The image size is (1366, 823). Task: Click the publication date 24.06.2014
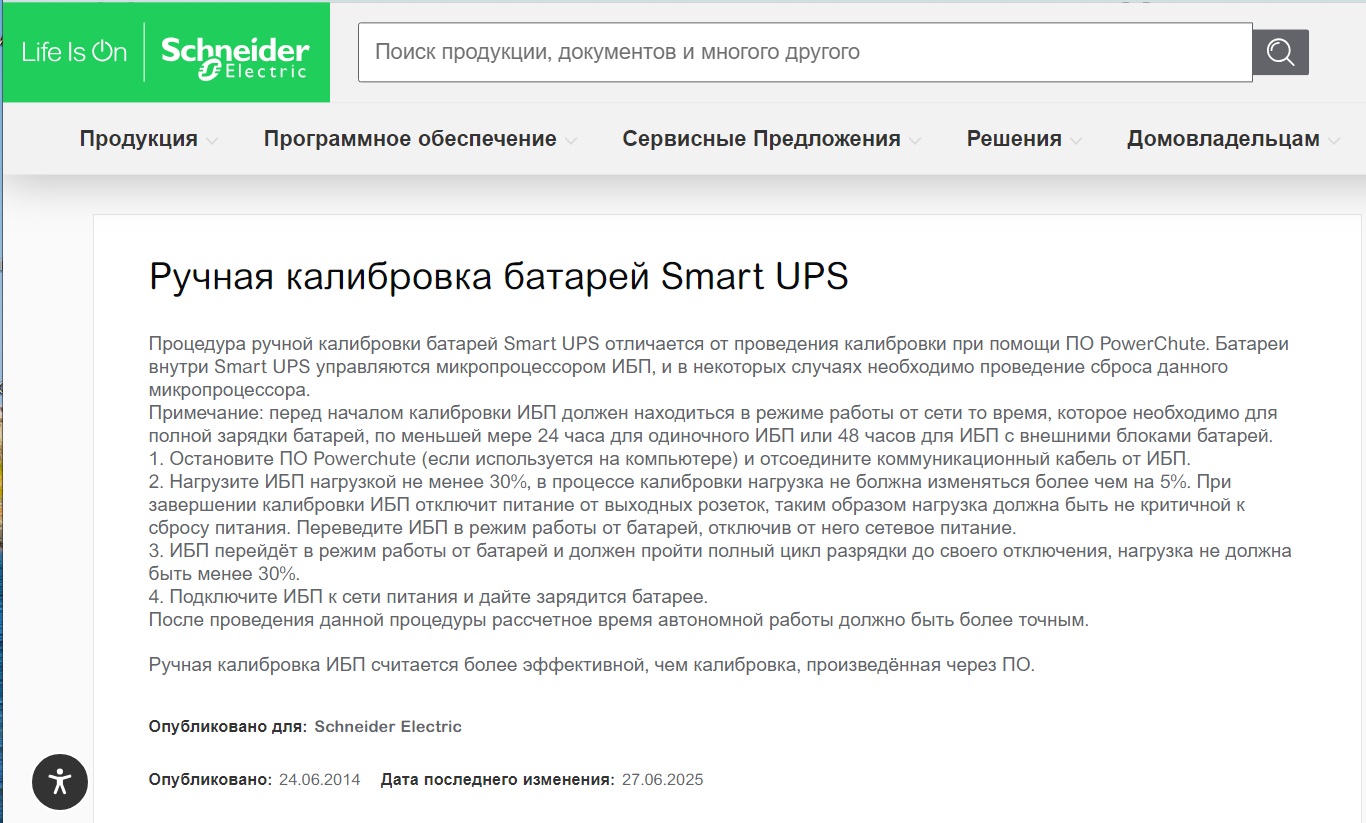pos(319,779)
